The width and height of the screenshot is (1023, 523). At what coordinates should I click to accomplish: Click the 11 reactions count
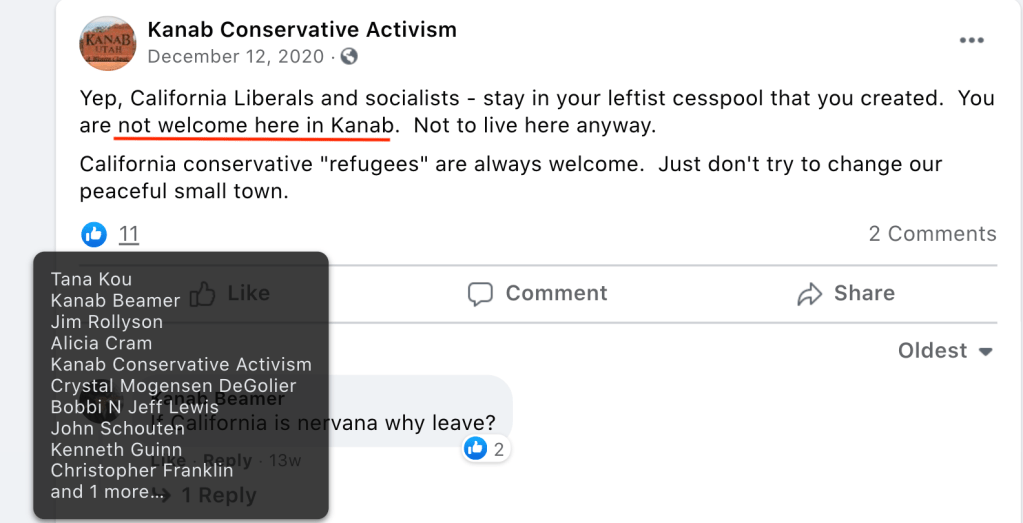129,235
